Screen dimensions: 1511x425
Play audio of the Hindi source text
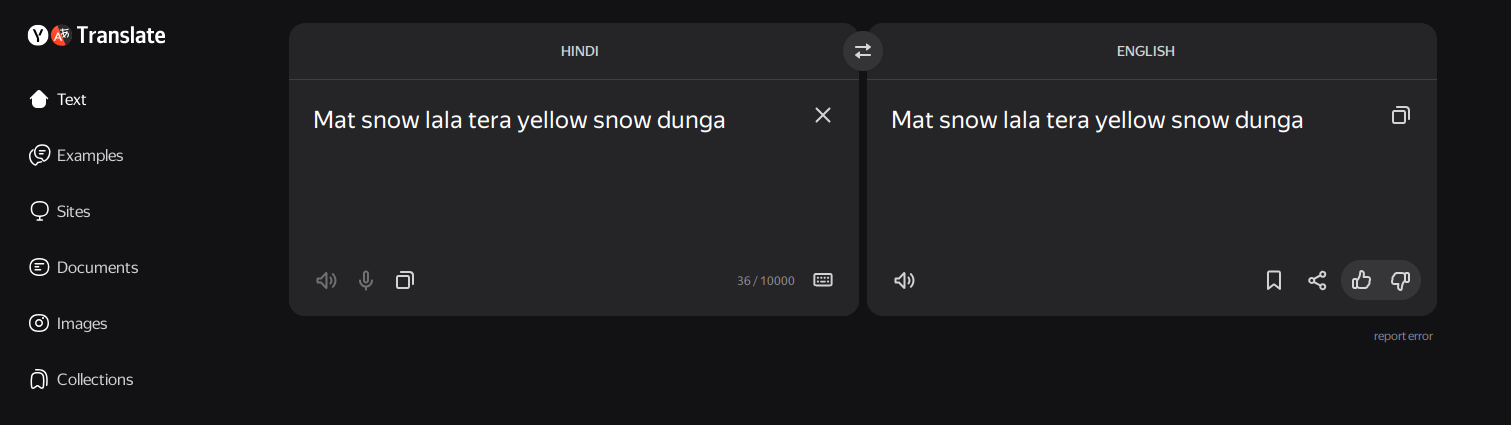pos(326,281)
